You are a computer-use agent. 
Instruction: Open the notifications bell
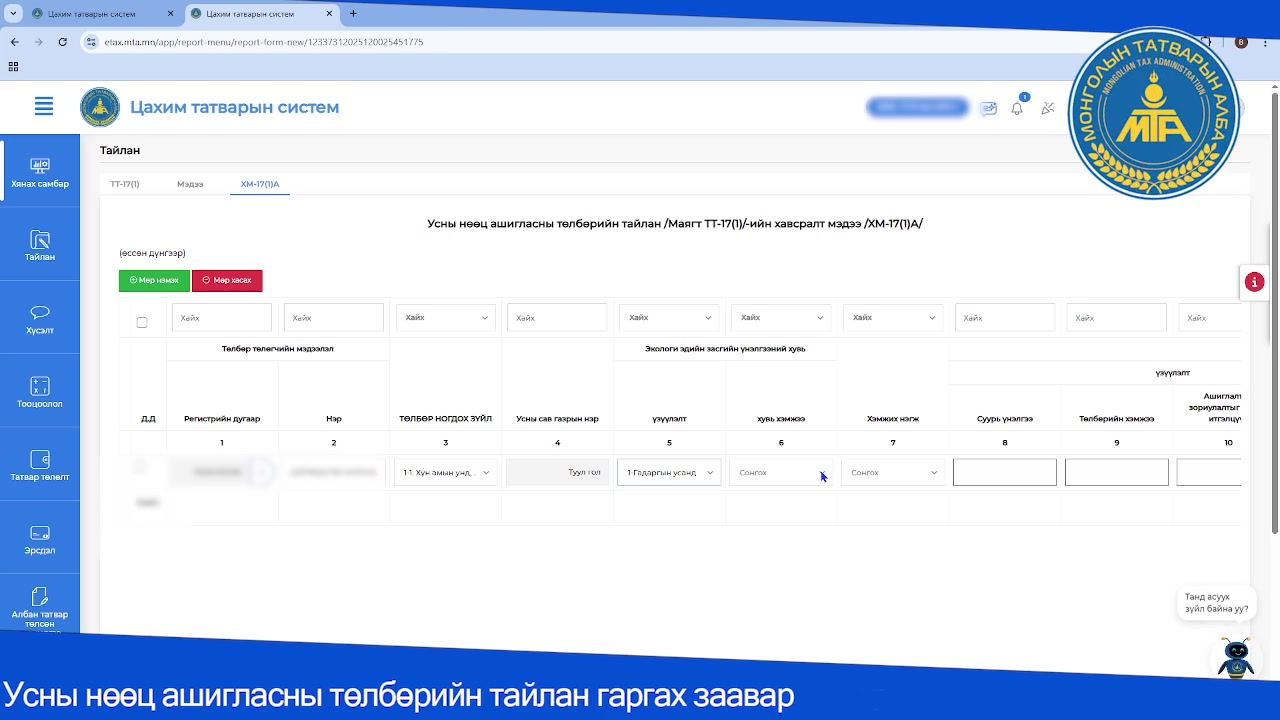pos(1017,108)
